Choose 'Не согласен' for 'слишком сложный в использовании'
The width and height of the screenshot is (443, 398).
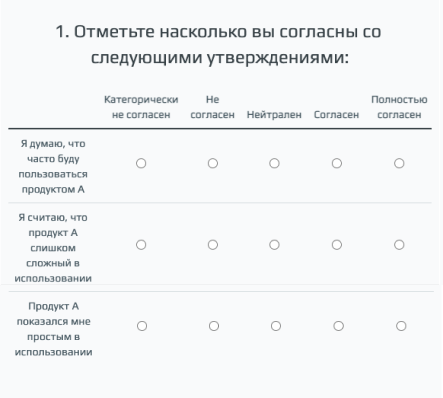point(213,245)
